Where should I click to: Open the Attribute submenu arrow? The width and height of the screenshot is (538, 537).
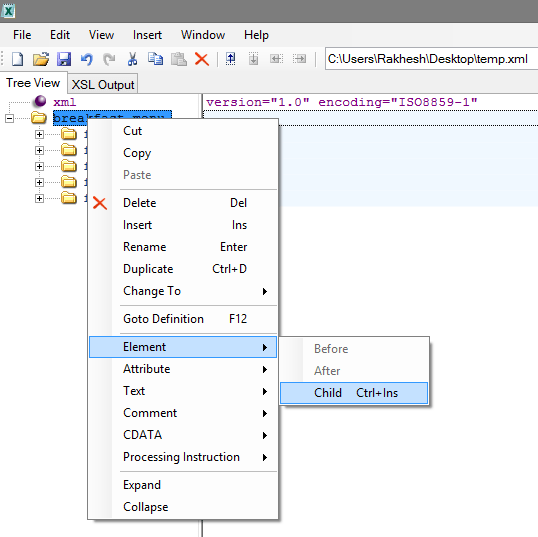click(x=265, y=369)
